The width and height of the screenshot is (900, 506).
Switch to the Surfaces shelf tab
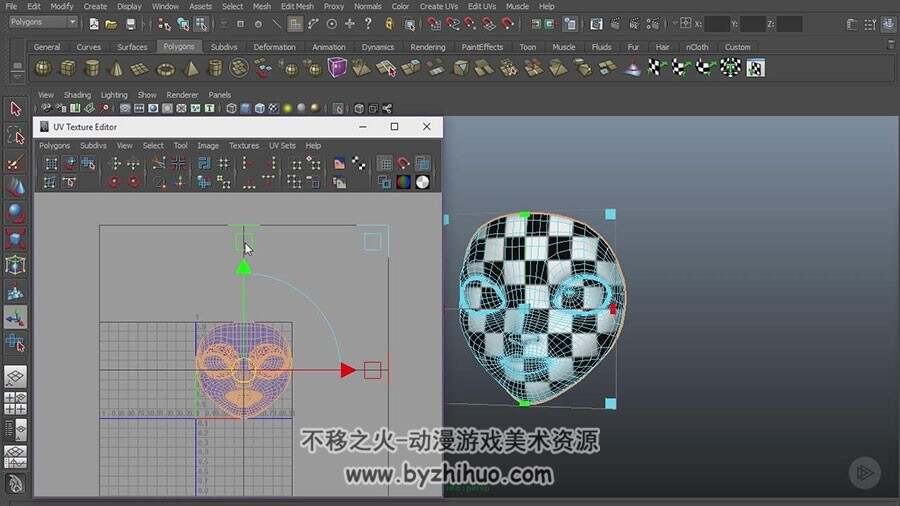[132, 47]
